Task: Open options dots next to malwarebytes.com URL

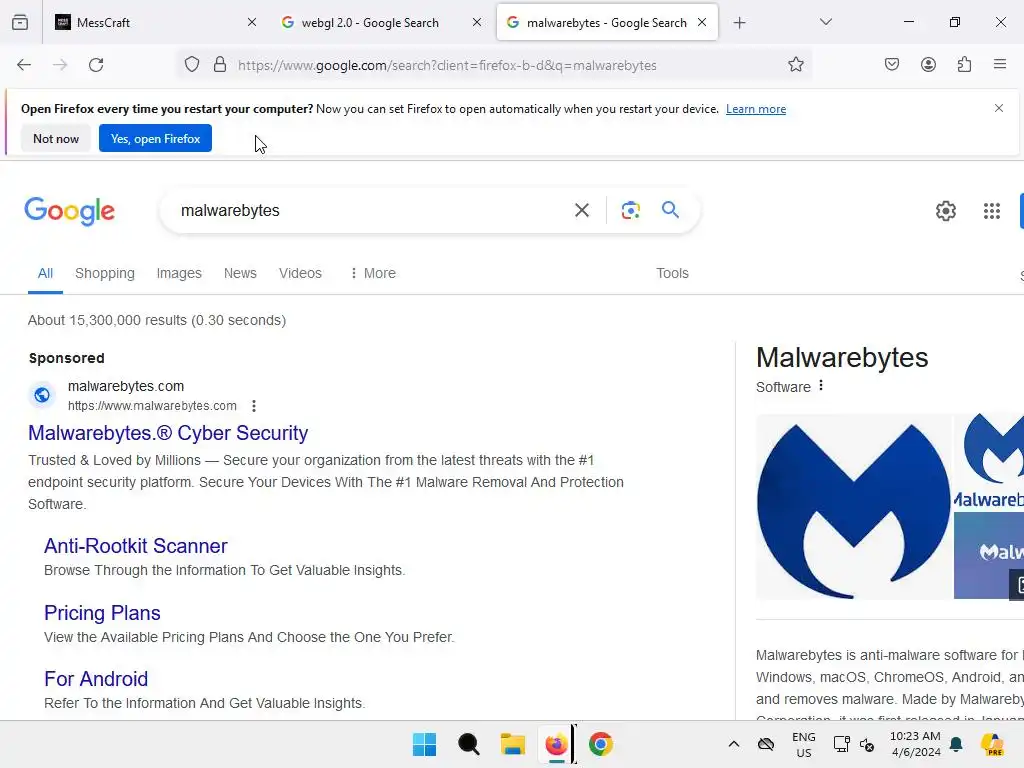Action: pos(254,406)
